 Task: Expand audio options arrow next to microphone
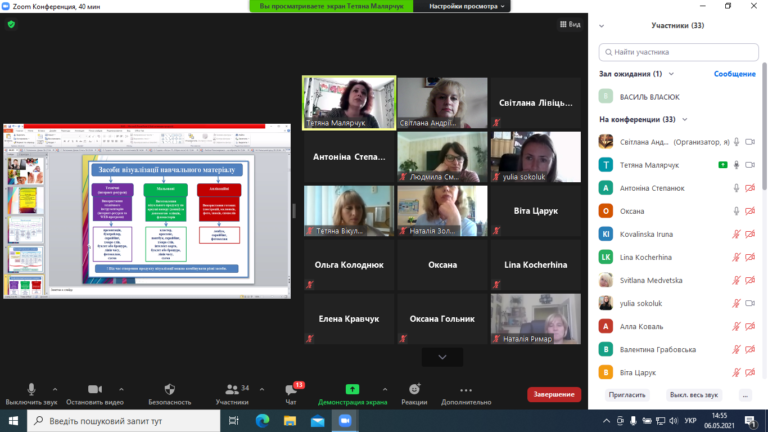pos(55,389)
